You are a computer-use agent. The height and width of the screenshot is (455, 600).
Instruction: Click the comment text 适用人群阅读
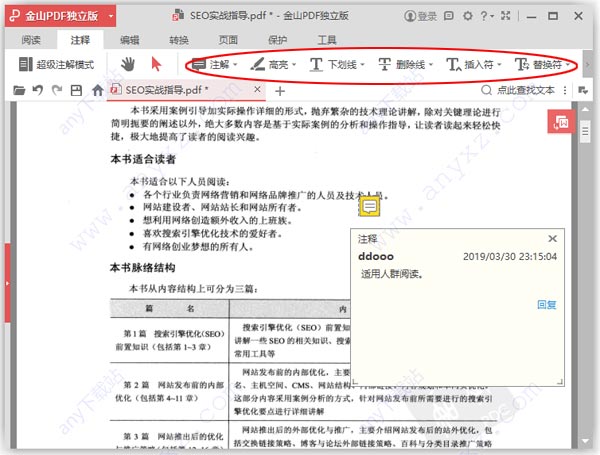pos(391,274)
